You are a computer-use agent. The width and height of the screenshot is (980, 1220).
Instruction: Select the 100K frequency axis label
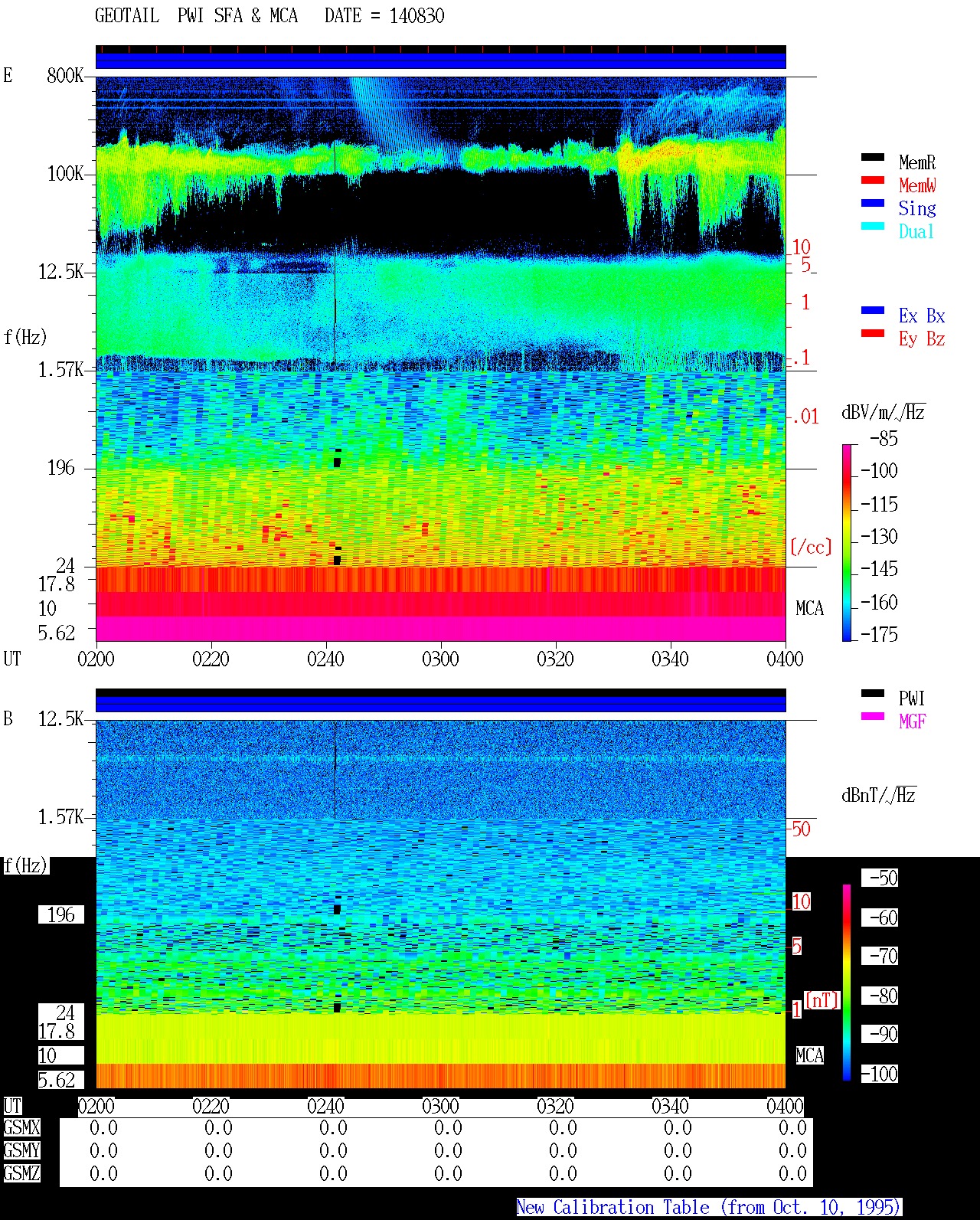click(64, 174)
